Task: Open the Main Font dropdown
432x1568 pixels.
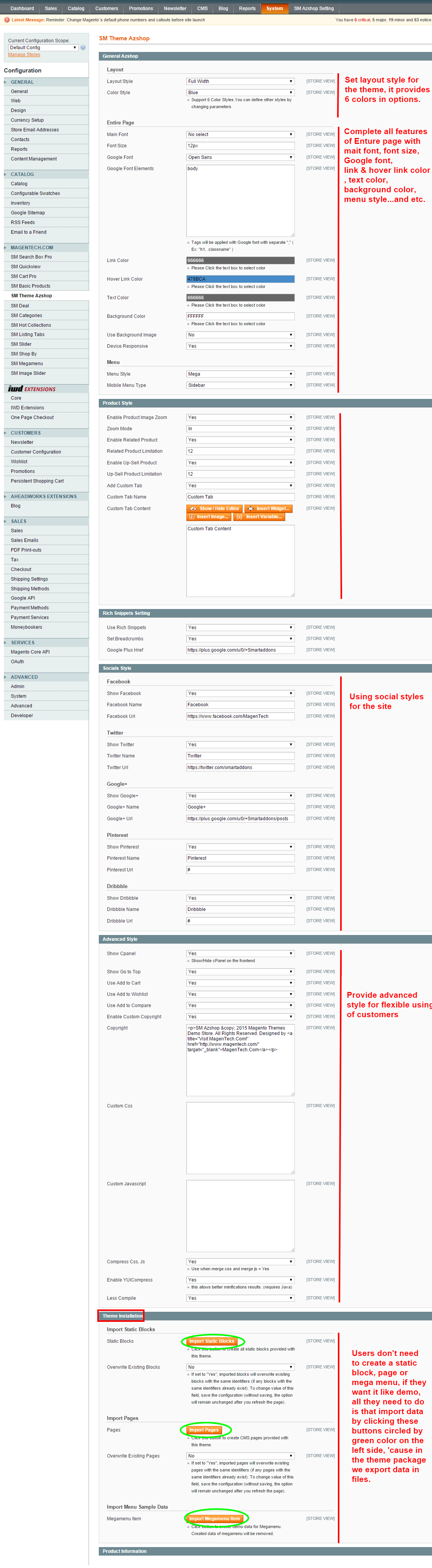Action: [240, 135]
